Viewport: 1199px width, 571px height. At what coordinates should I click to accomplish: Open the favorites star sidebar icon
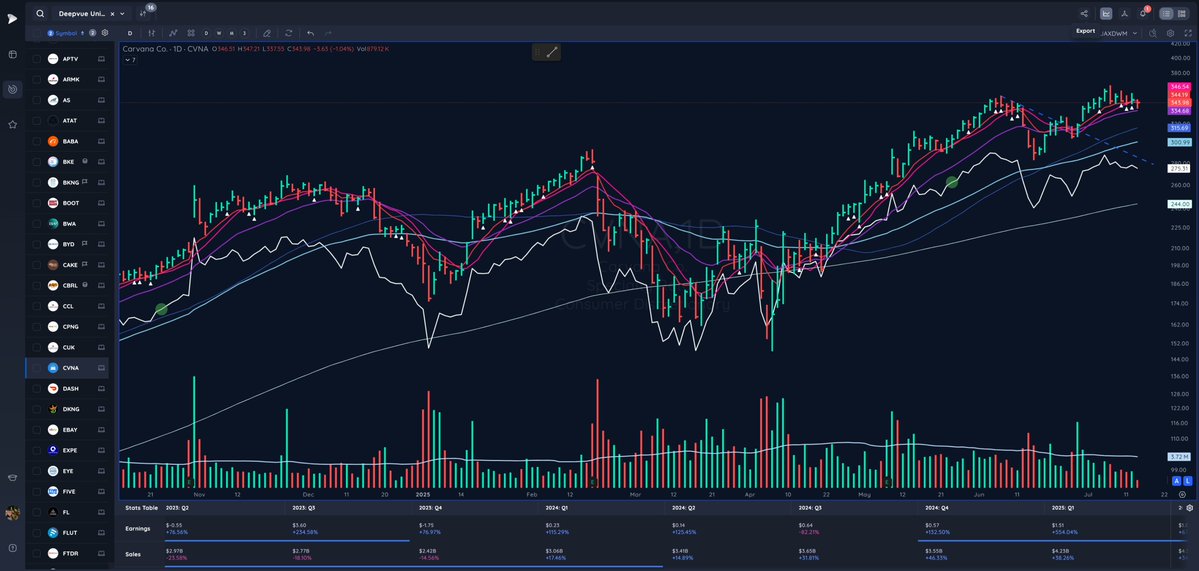click(x=12, y=124)
